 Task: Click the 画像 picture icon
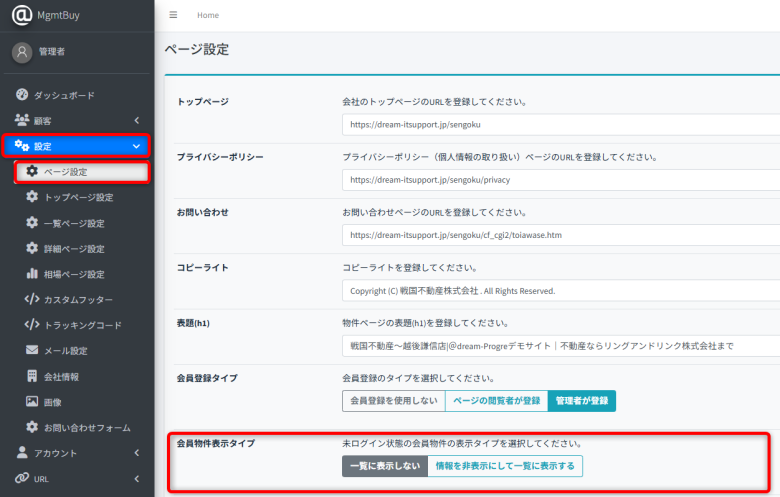pos(32,402)
